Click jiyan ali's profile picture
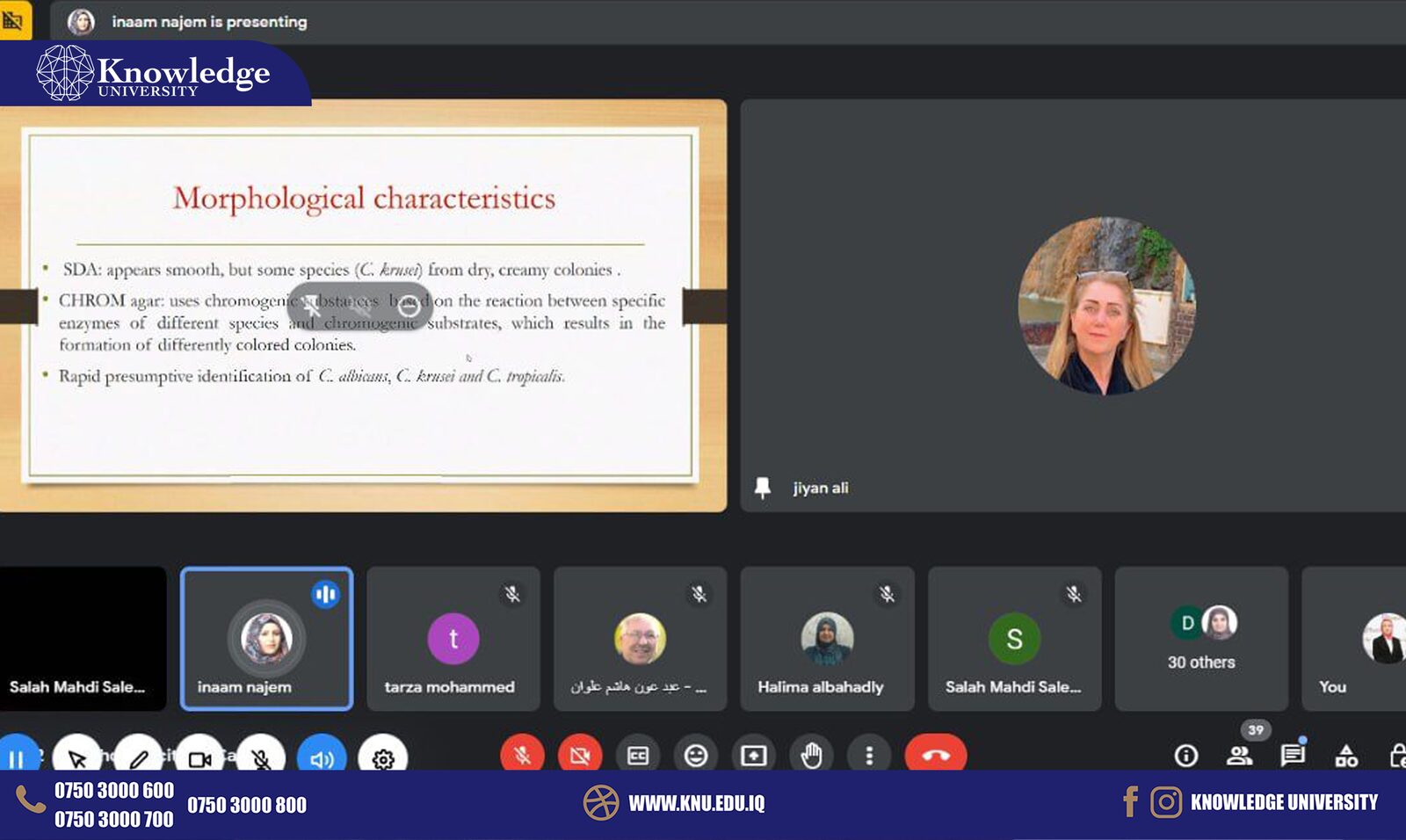The width and height of the screenshot is (1406, 840). [x=1106, y=306]
